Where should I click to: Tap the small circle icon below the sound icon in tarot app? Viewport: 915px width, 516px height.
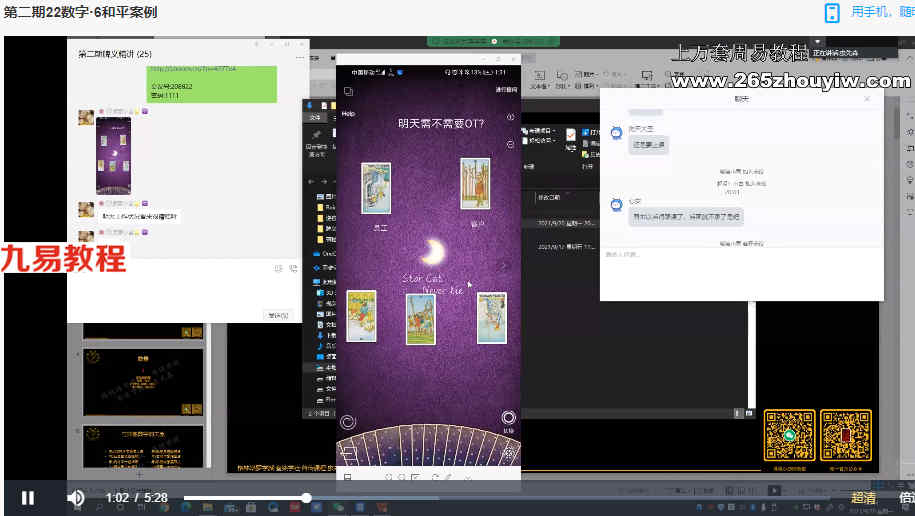[x=510, y=144]
